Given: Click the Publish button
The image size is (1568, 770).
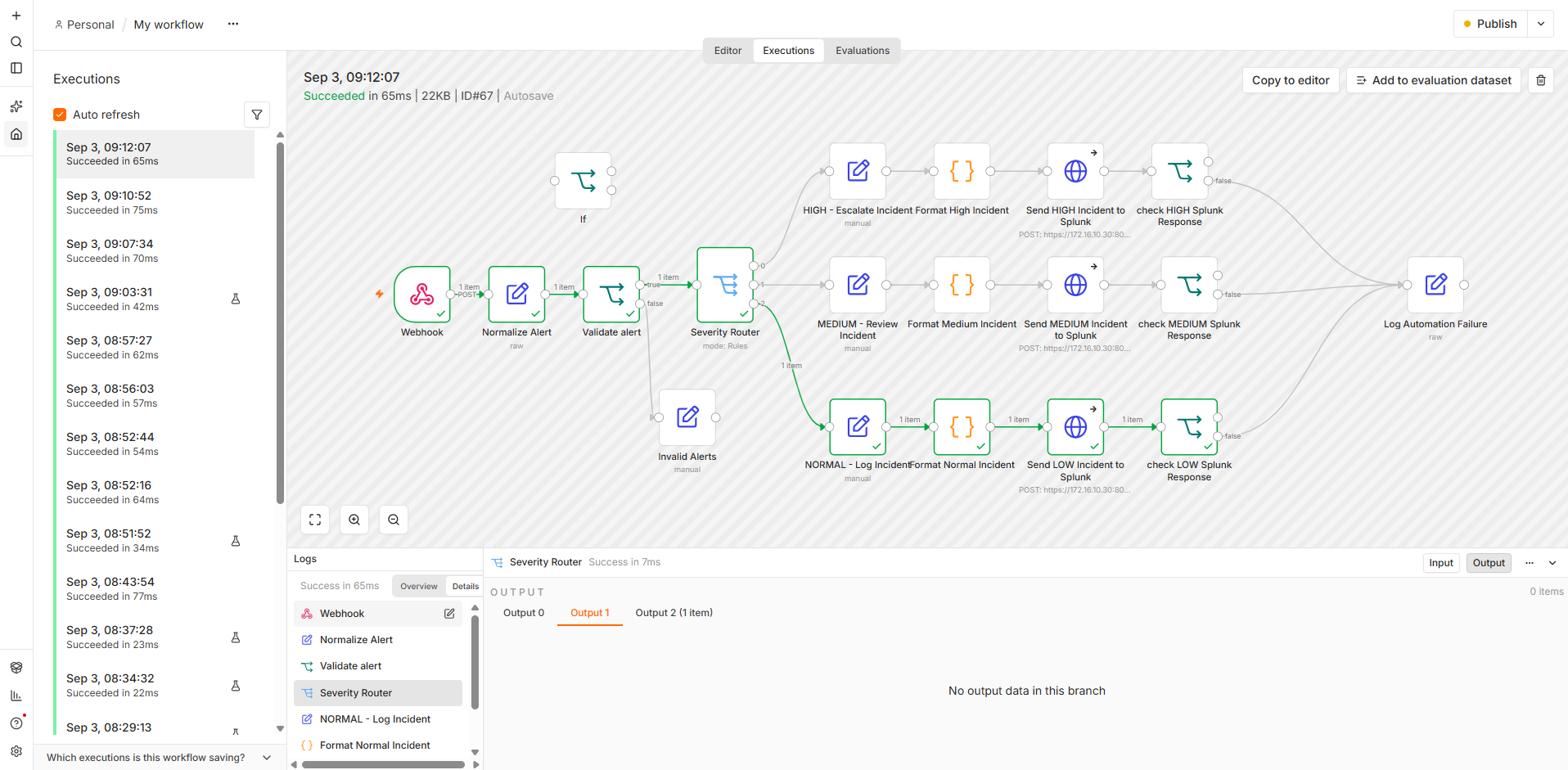Looking at the screenshot, I should point(1490,24).
